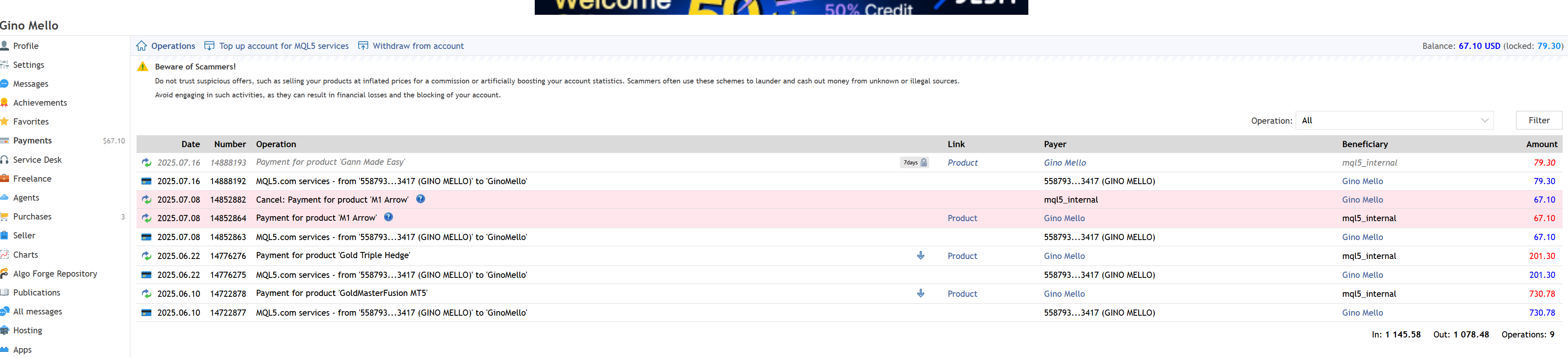
Task: Click the $67.10 amount beside Payments
Action: coord(114,141)
